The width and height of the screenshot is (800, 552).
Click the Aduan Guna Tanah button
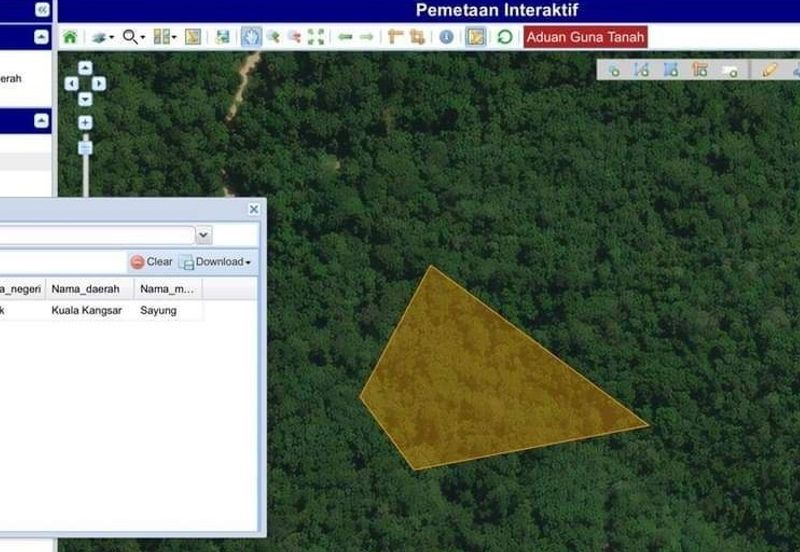pyautogui.click(x=585, y=37)
